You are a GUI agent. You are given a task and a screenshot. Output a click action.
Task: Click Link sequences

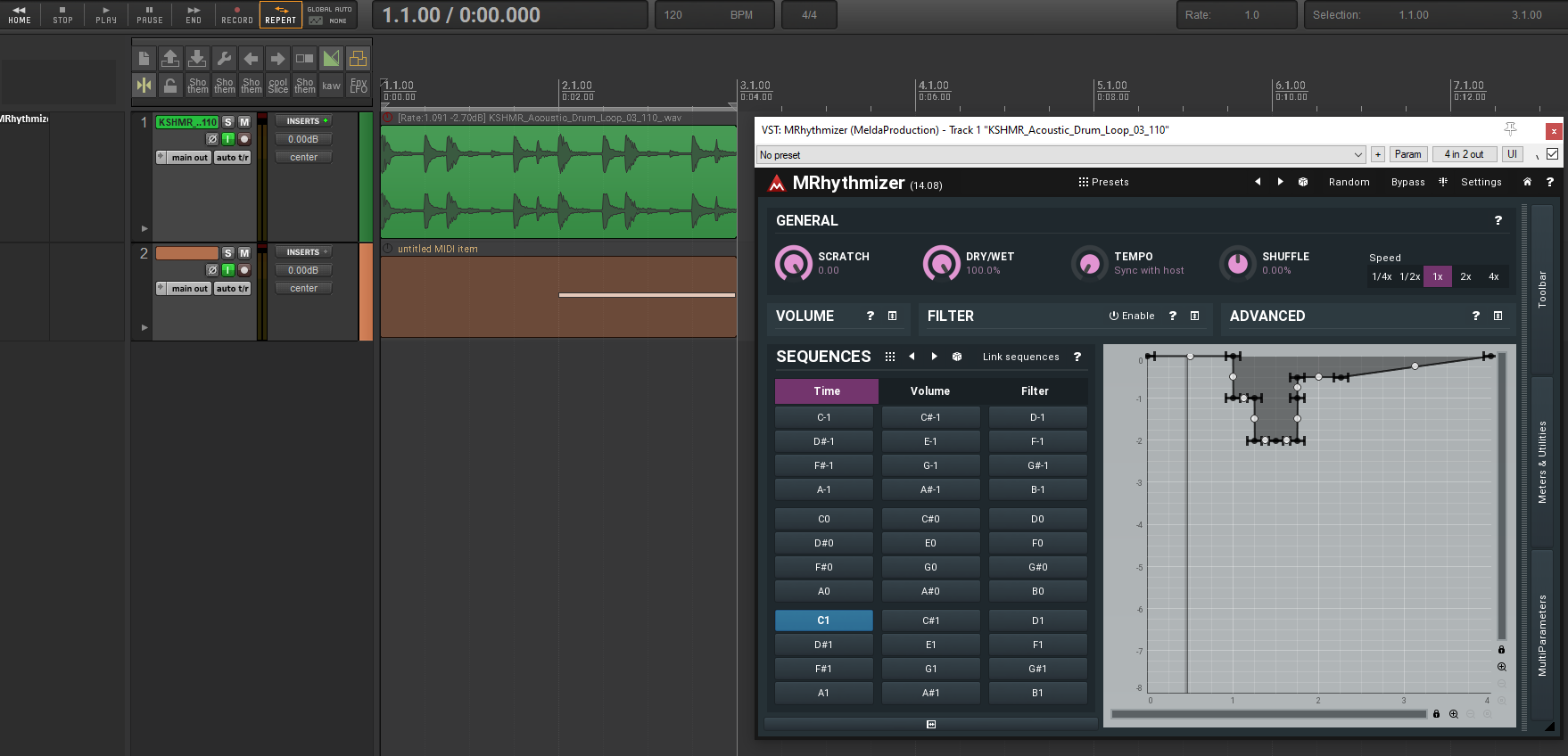click(x=1020, y=357)
